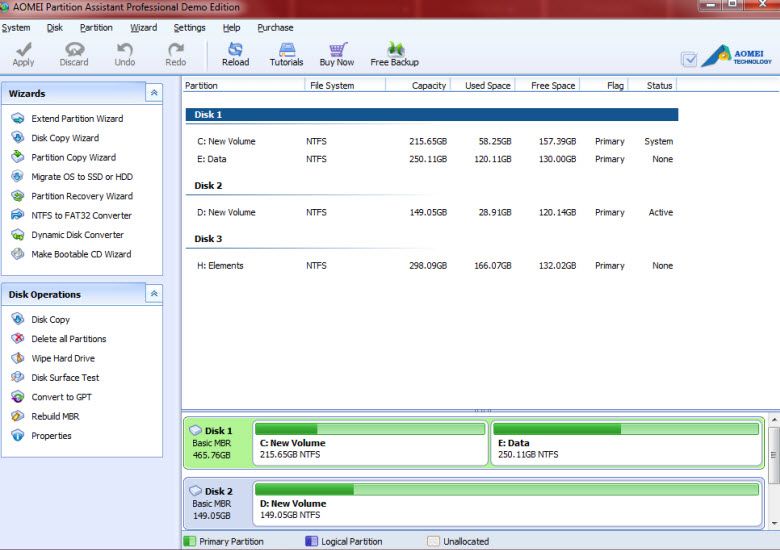Open Partition Copy Wizard icon

coord(18,157)
